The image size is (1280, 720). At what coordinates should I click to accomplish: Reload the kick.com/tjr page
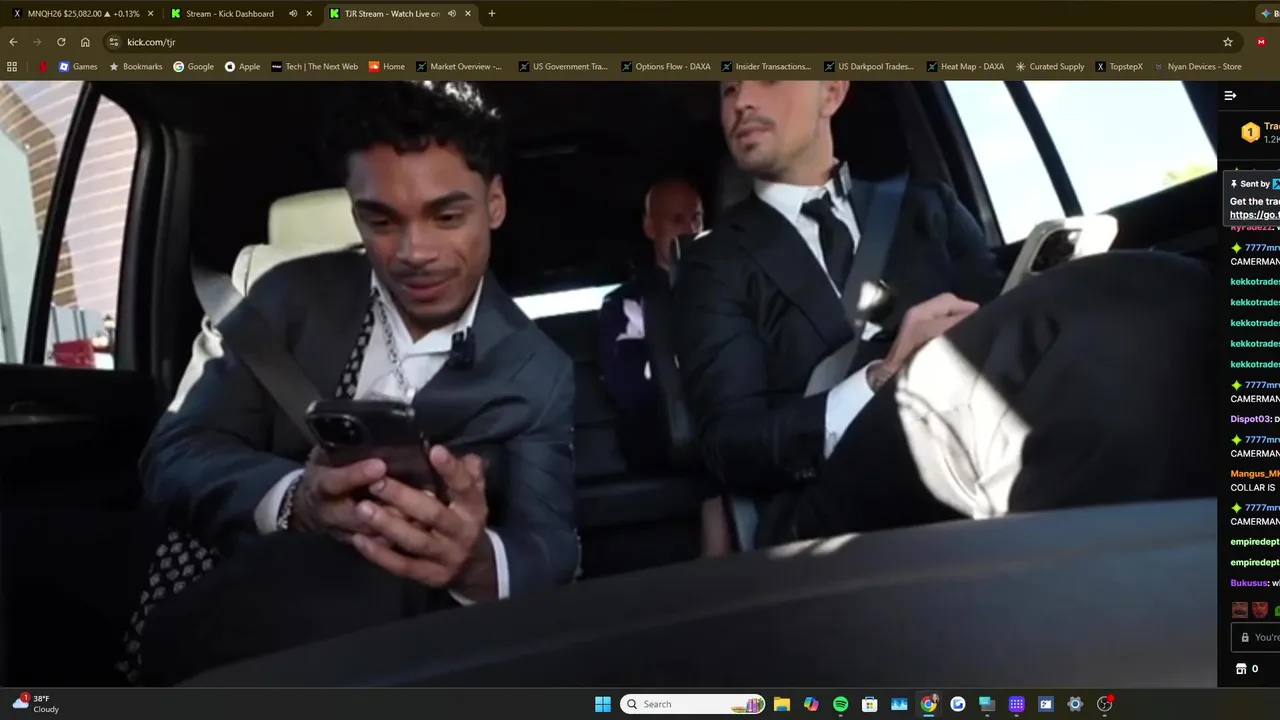[x=61, y=42]
